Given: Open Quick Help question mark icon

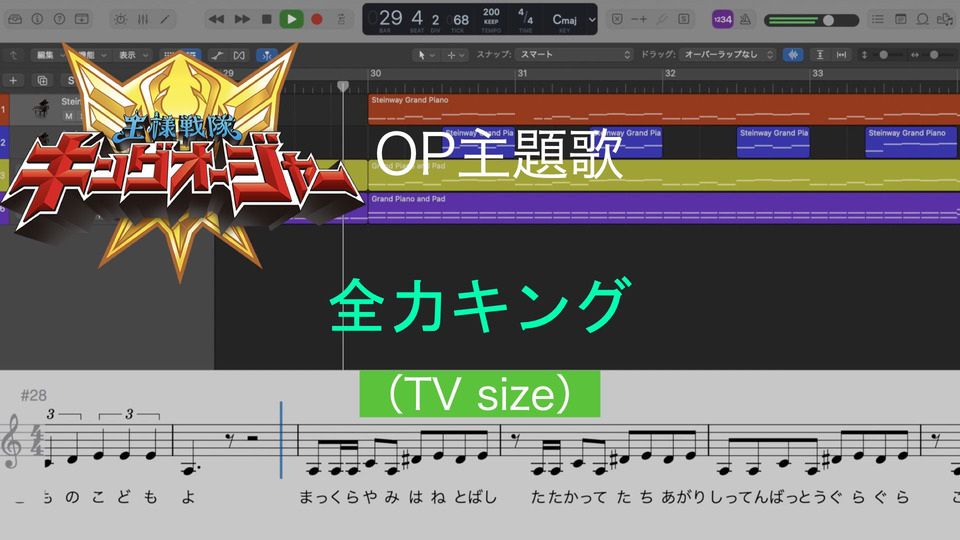Looking at the screenshot, I should (x=59, y=19).
